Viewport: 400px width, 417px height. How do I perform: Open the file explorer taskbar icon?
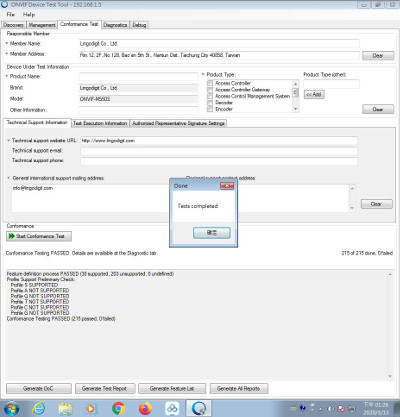pyautogui.click(x=65, y=409)
